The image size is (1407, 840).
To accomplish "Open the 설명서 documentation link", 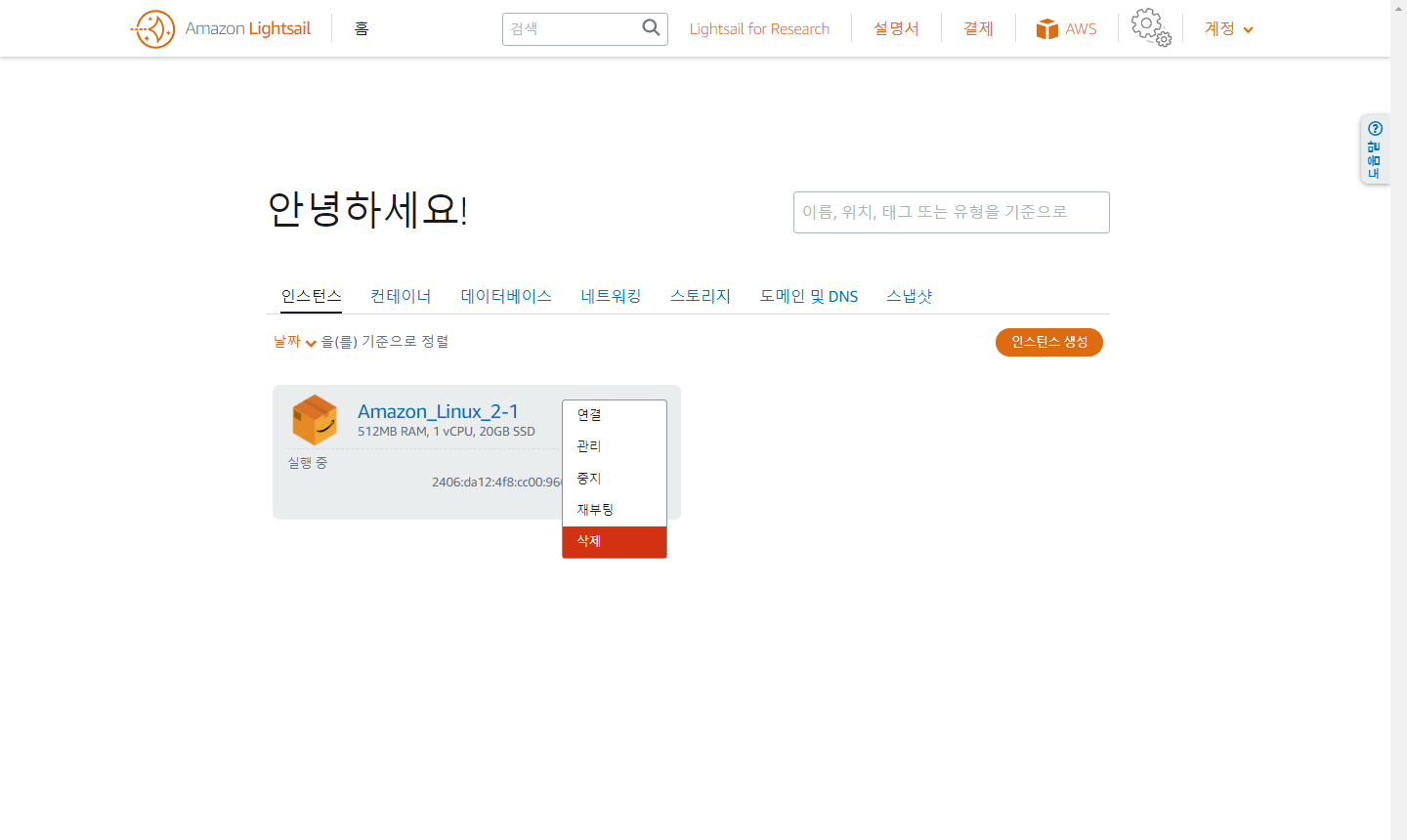I will click(x=896, y=29).
